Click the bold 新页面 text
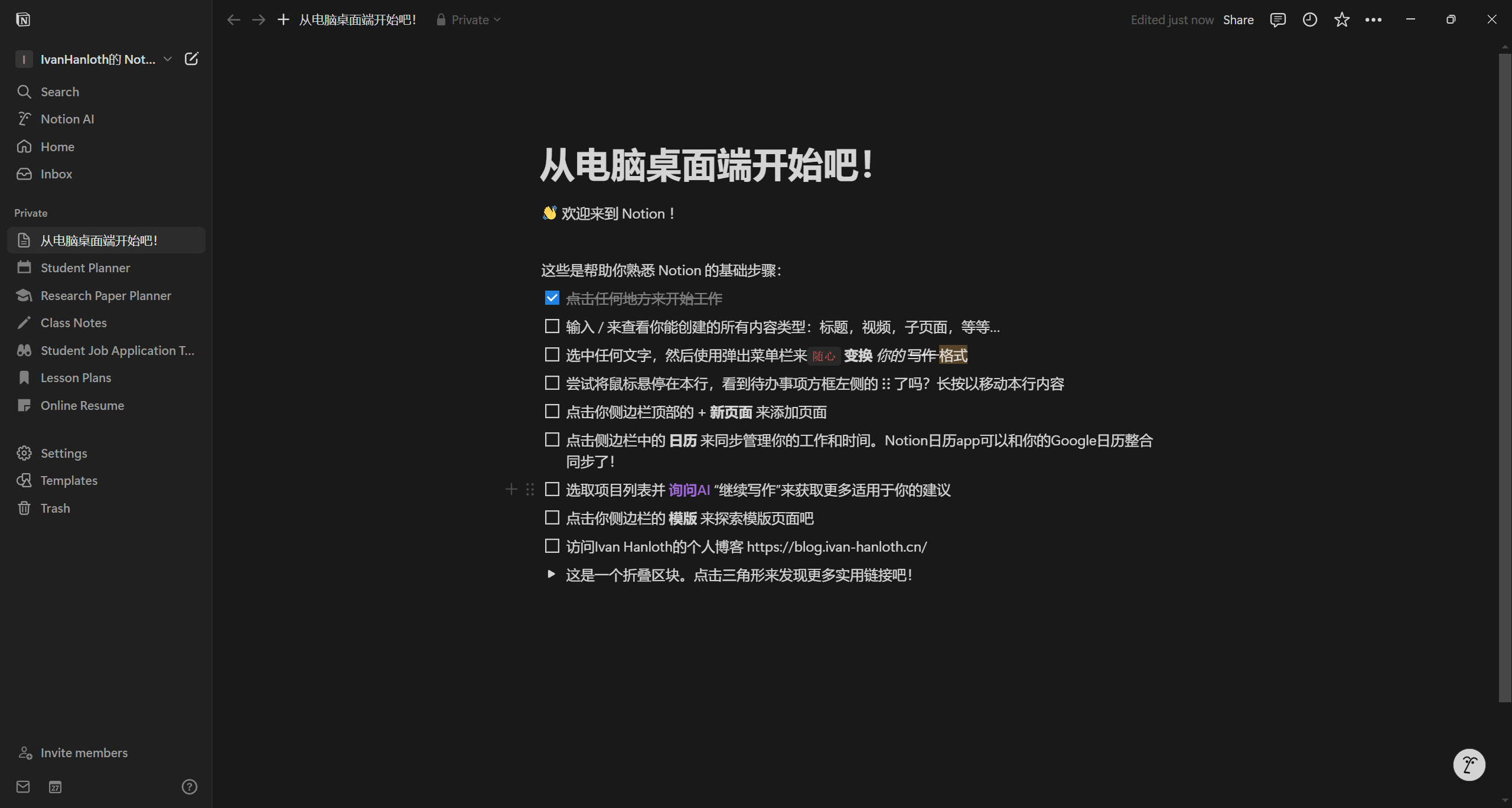This screenshot has height=808, width=1512. 731,412
